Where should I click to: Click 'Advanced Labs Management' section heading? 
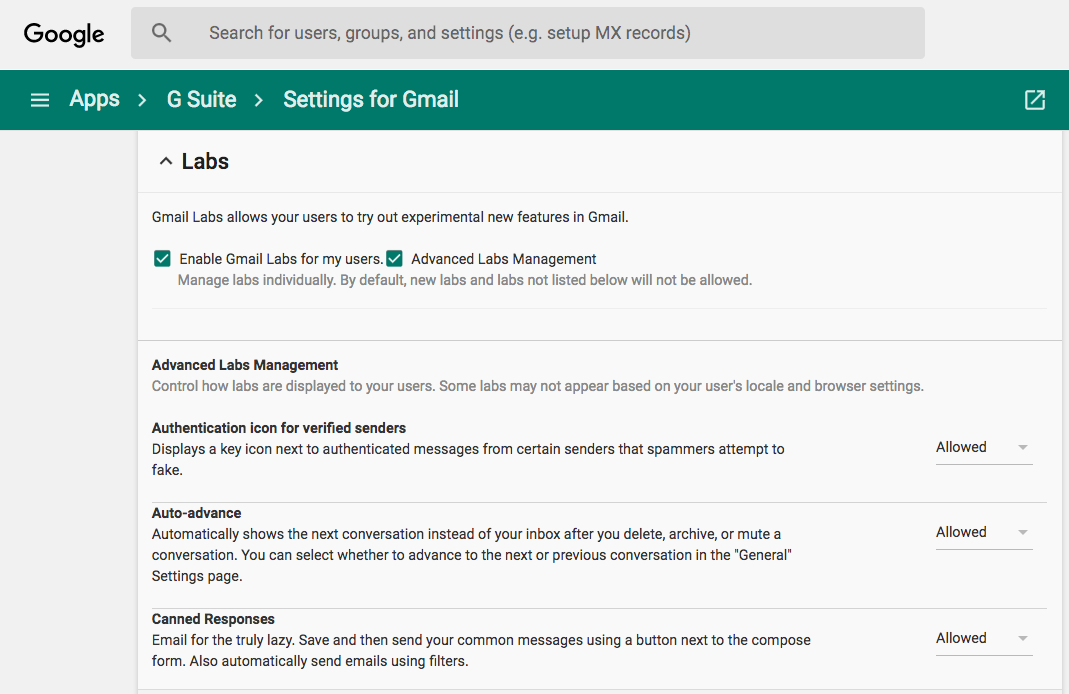pos(245,365)
